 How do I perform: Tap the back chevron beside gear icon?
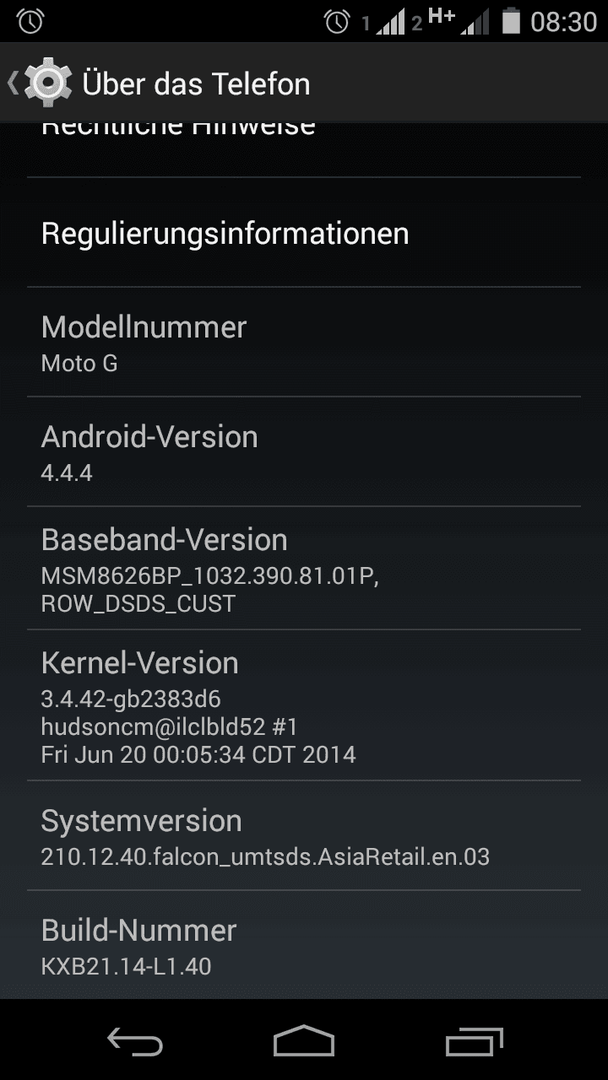(12, 83)
